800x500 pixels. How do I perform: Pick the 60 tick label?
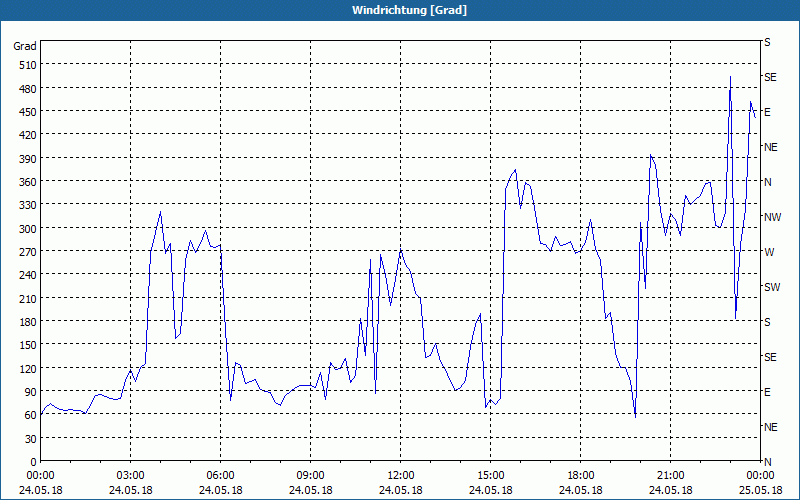click(x=31, y=415)
